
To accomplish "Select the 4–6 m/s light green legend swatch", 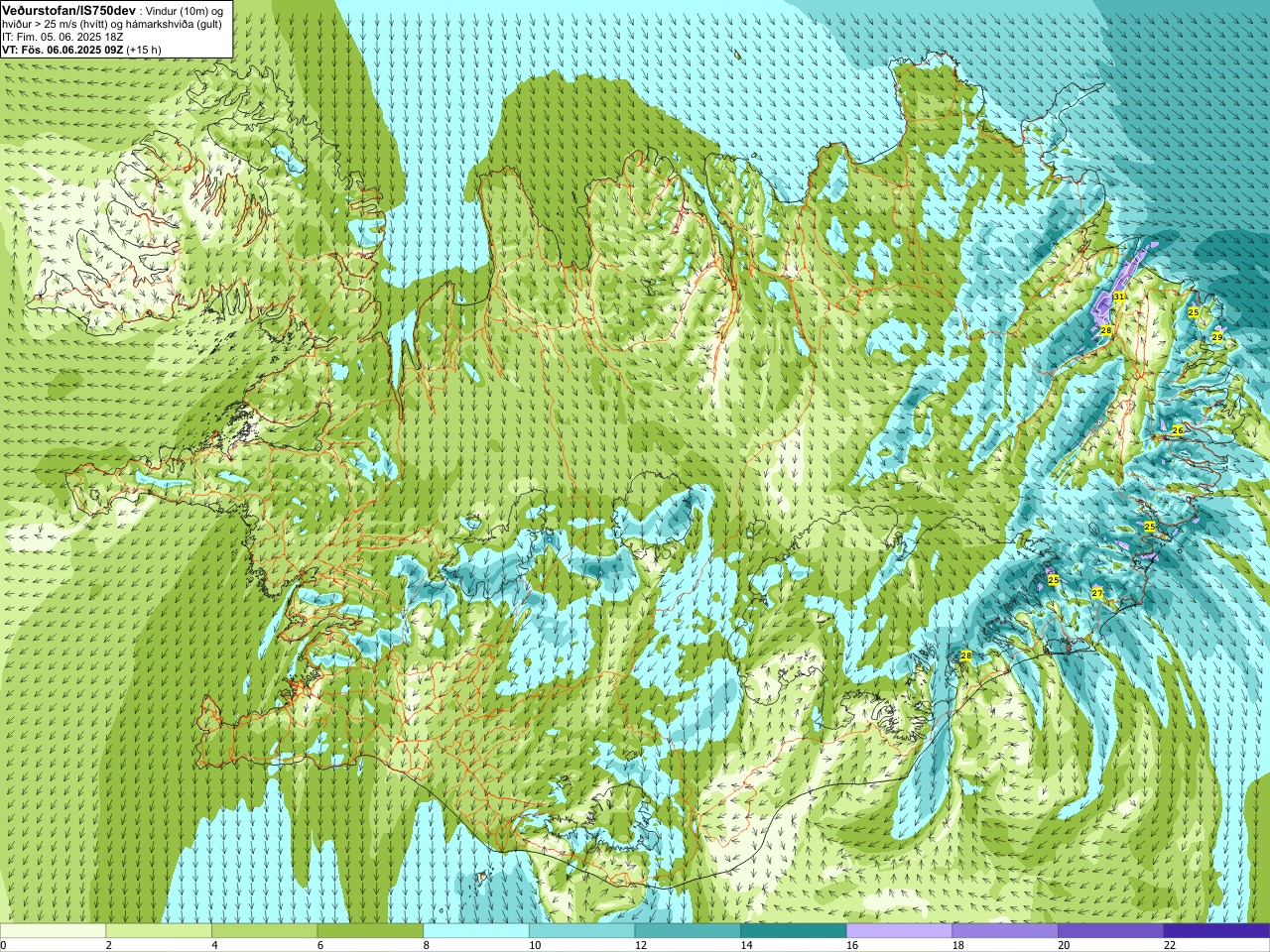I will 264,931.
